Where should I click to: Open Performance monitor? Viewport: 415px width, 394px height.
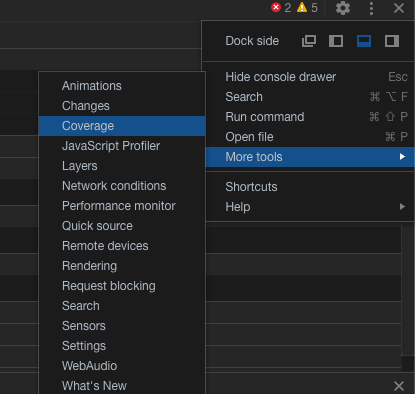coord(122,206)
